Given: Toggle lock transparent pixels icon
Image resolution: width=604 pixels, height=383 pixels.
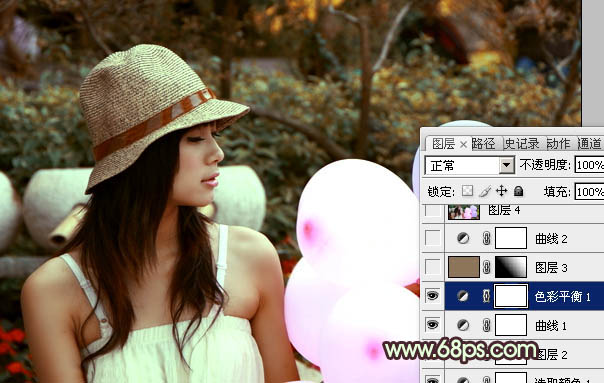Looking at the screenshot, I should 467,191.
